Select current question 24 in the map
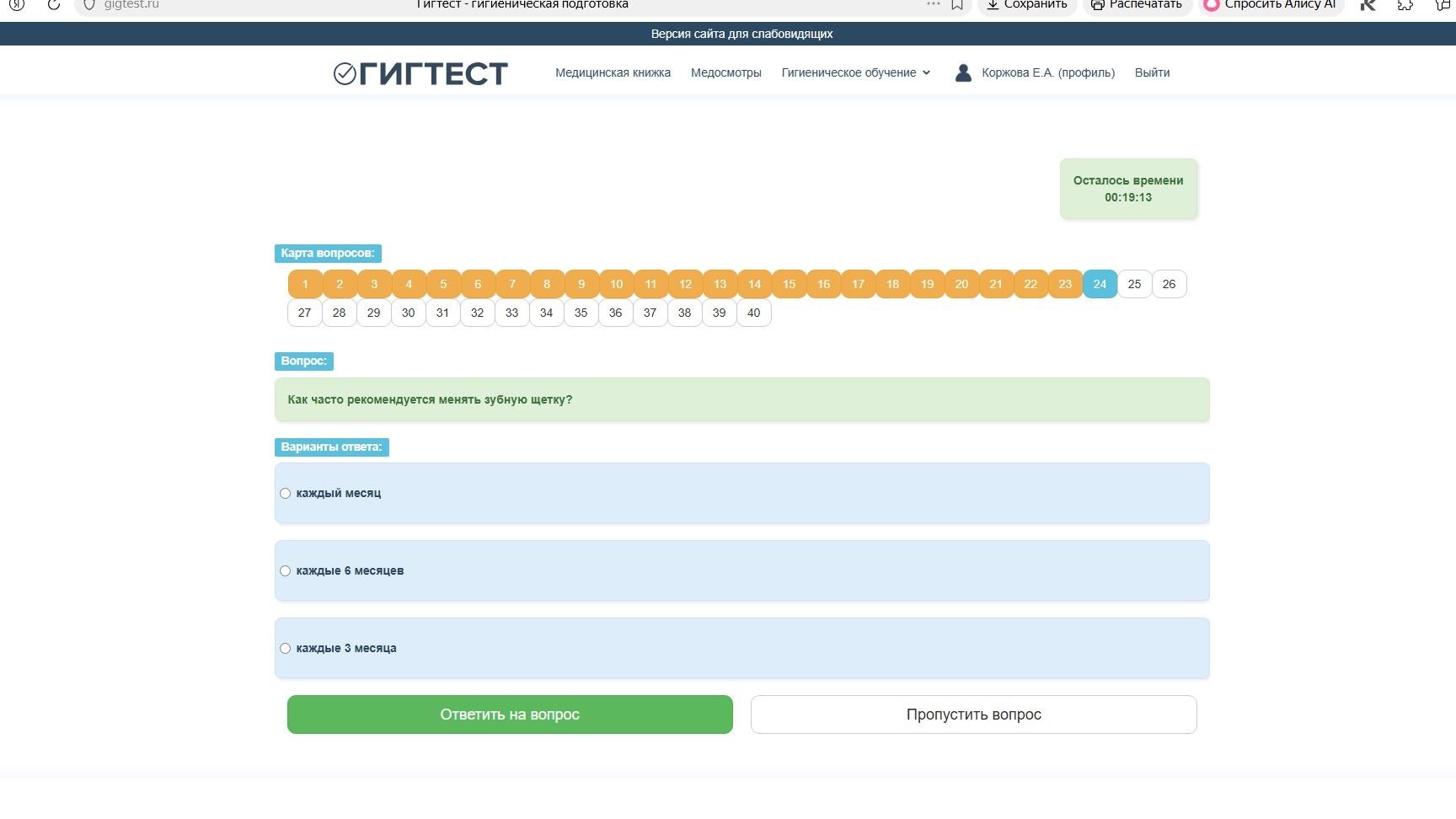This screenshot has width=1456, height=819. [x=1100, y=284]
